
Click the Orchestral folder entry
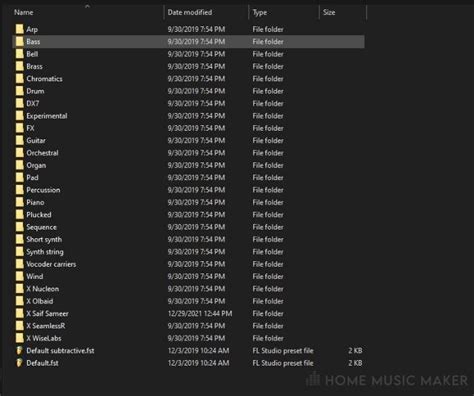point(42,153)
